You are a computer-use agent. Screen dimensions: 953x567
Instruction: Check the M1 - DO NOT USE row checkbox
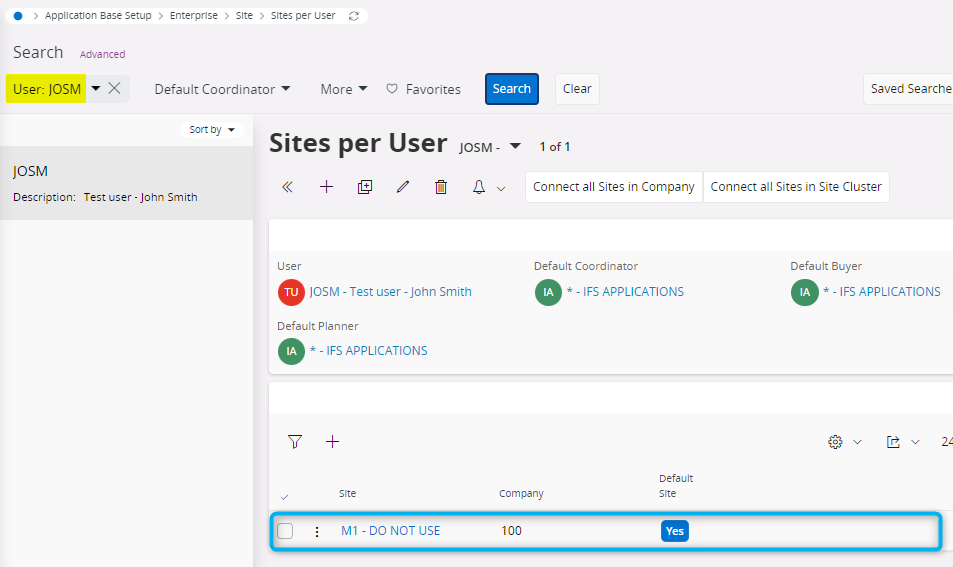pos(285,531)
